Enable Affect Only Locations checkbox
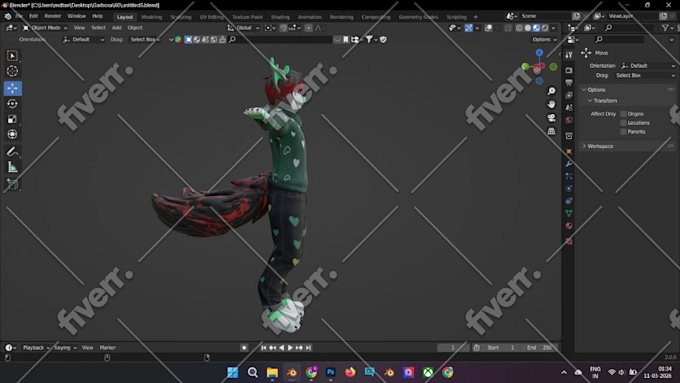This screenshot has width=680, height=383. coord(623,123)
